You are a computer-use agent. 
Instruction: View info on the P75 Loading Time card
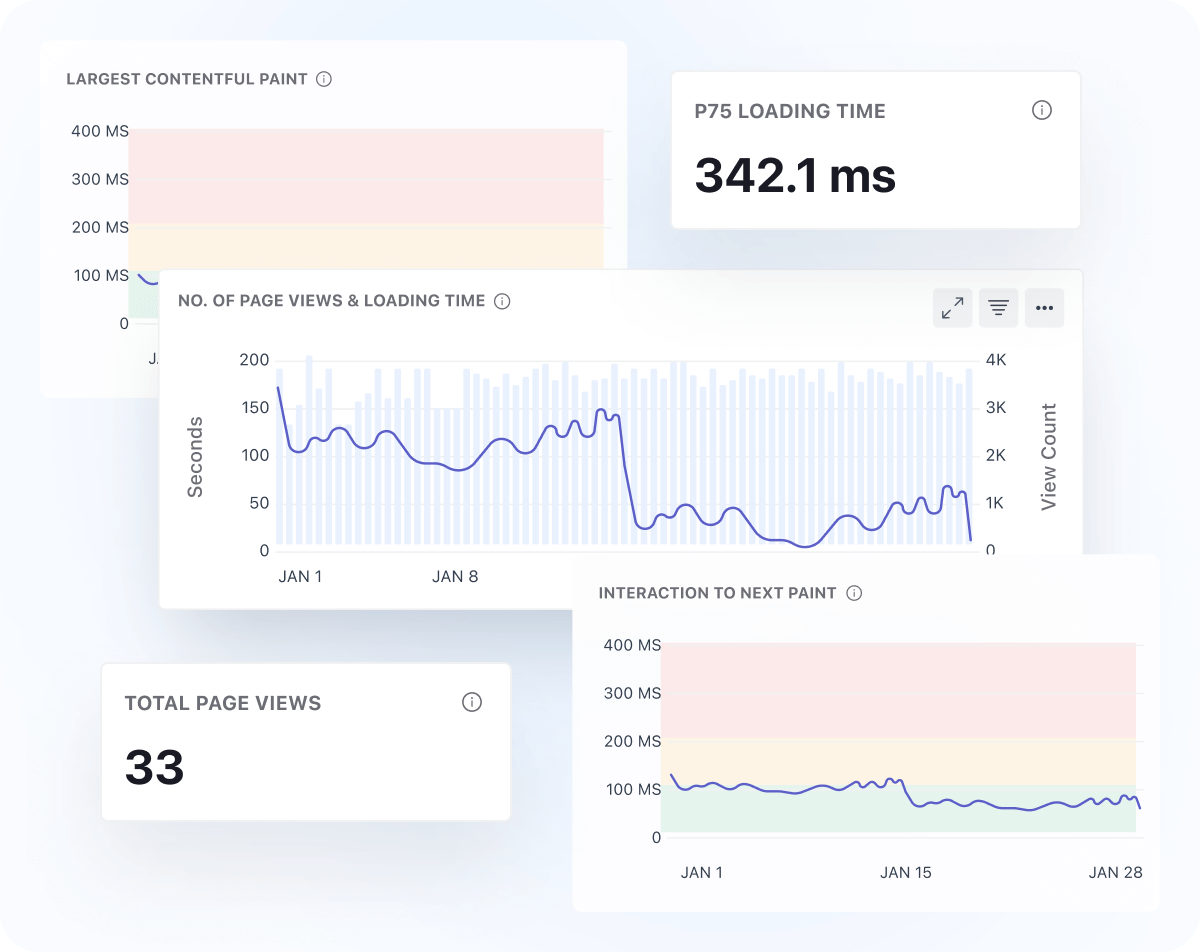pyautogui.click(x=1042, y=111)
